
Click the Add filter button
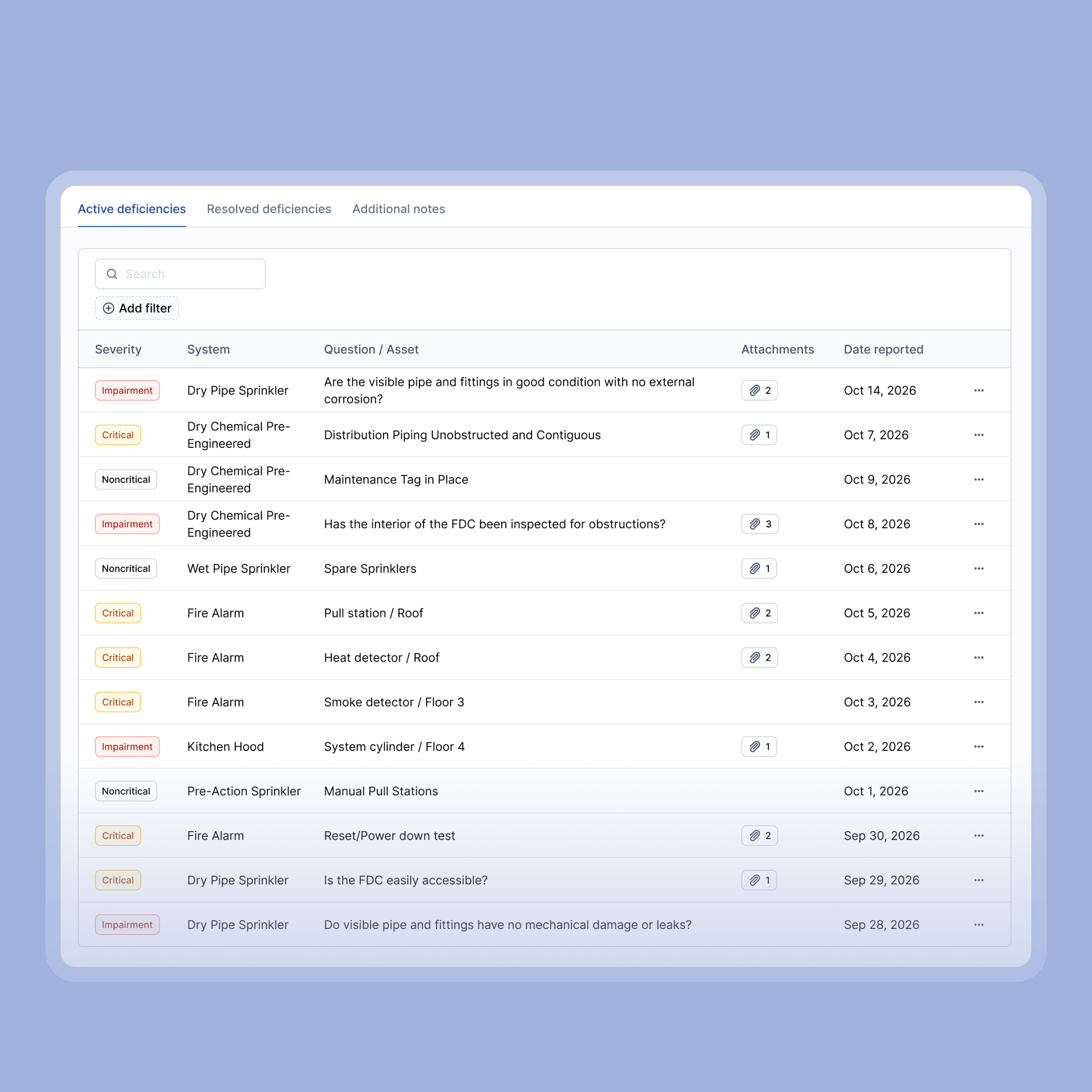137,308
